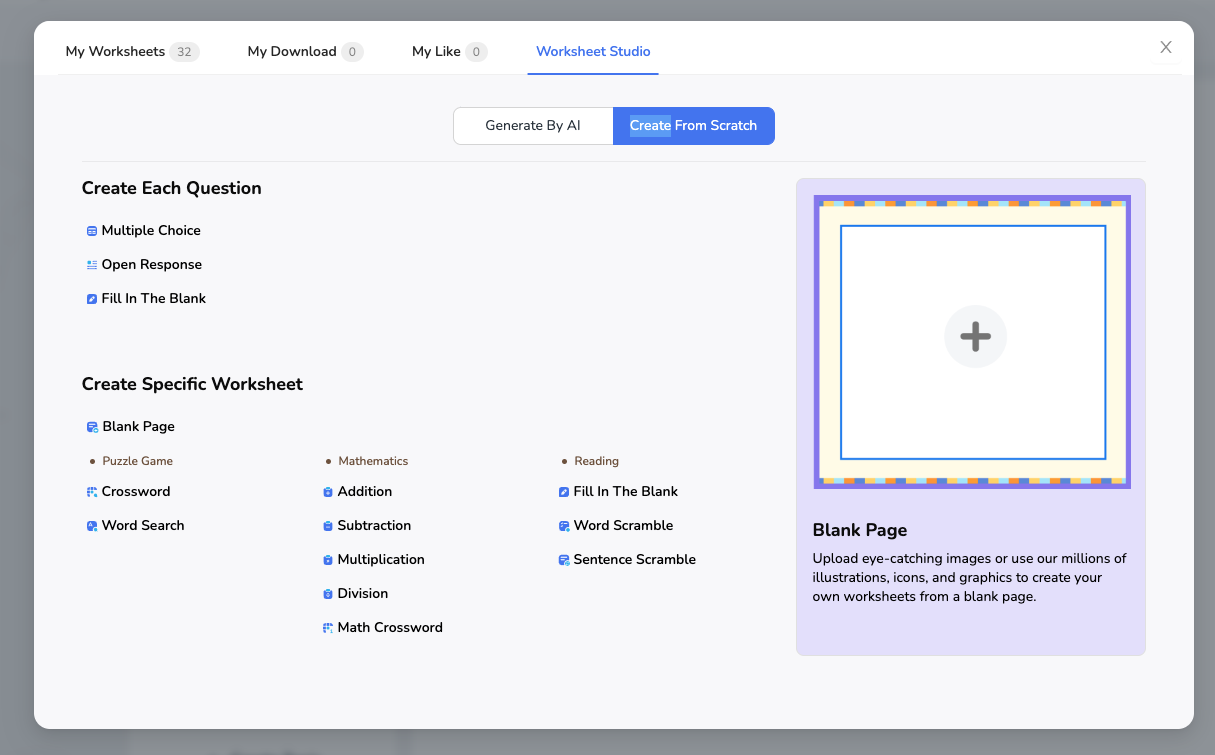Click the Division worksheet icon
1215x755 pixels.
pos(327,593)
